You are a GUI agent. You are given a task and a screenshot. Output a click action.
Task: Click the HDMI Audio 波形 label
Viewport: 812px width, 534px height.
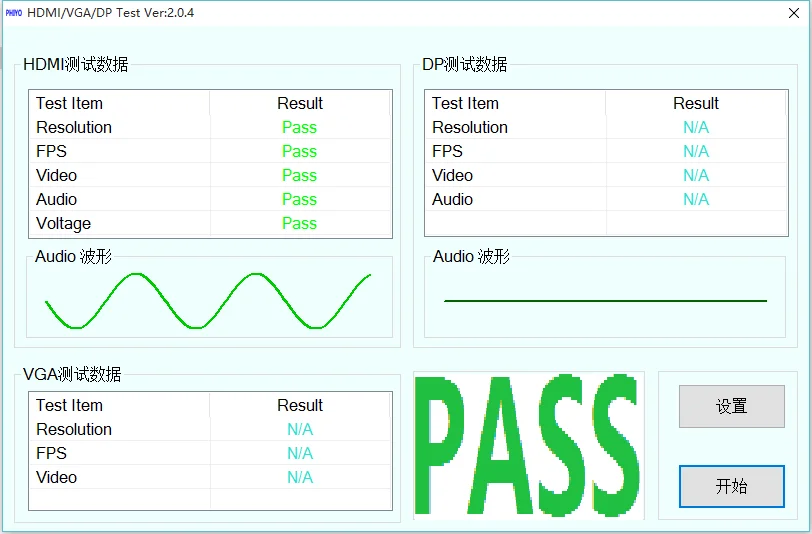click(x=73, y=256)
